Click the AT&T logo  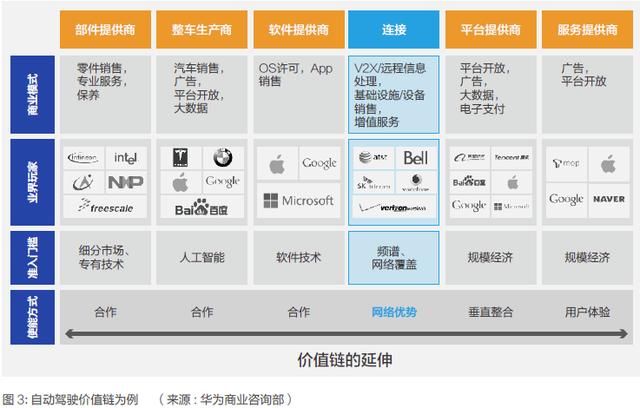(373, 157)
